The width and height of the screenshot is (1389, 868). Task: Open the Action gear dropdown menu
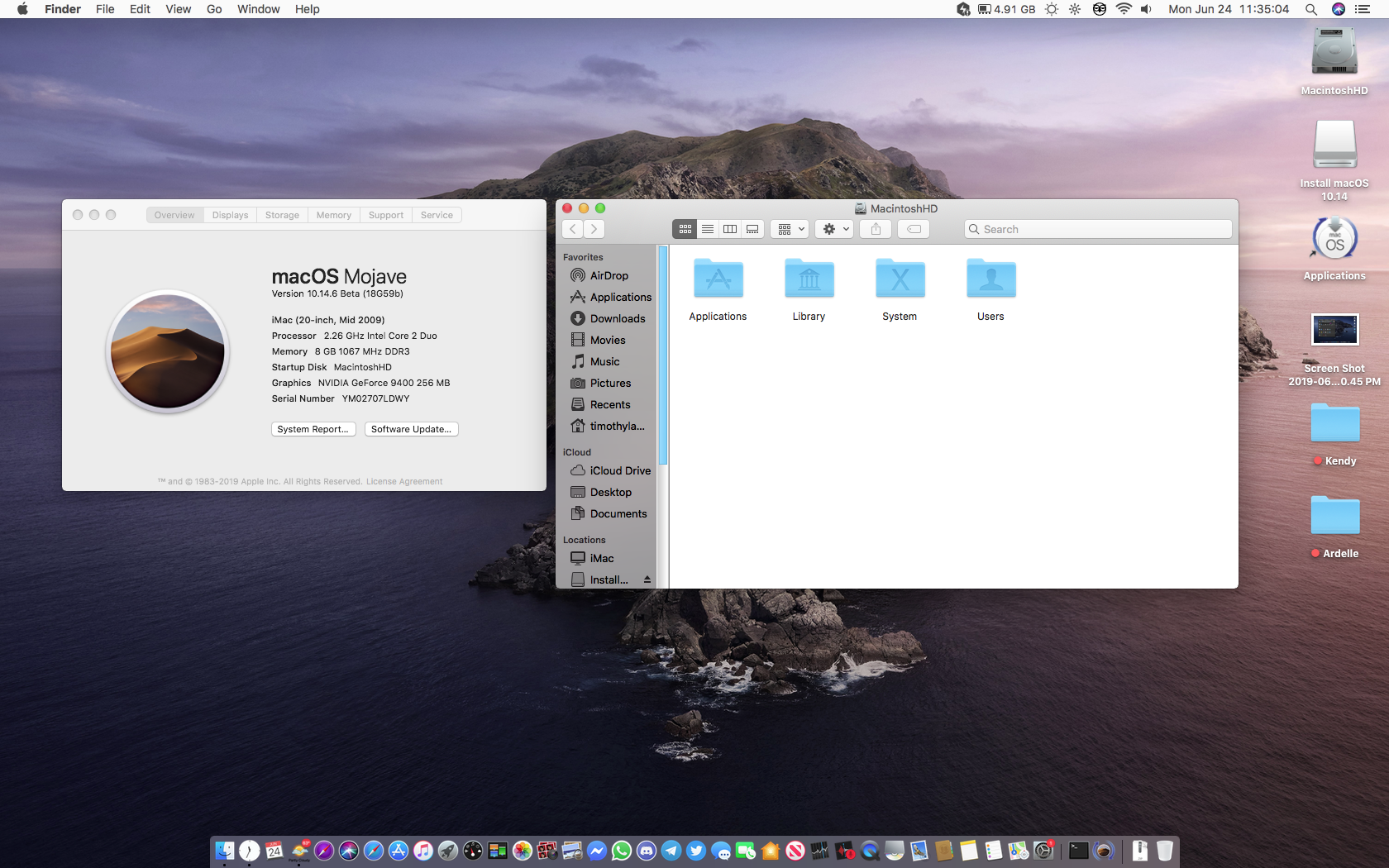[x=834, y=229]
